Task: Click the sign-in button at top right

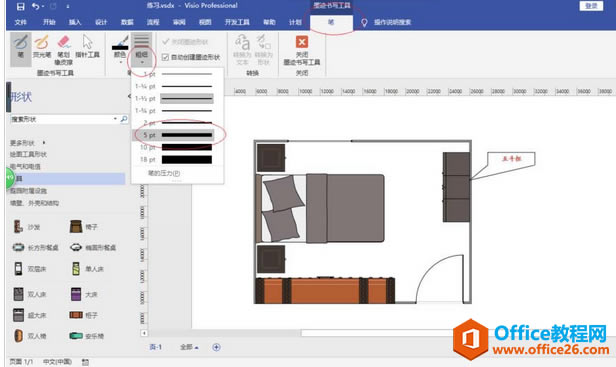Action: [591, 6]
